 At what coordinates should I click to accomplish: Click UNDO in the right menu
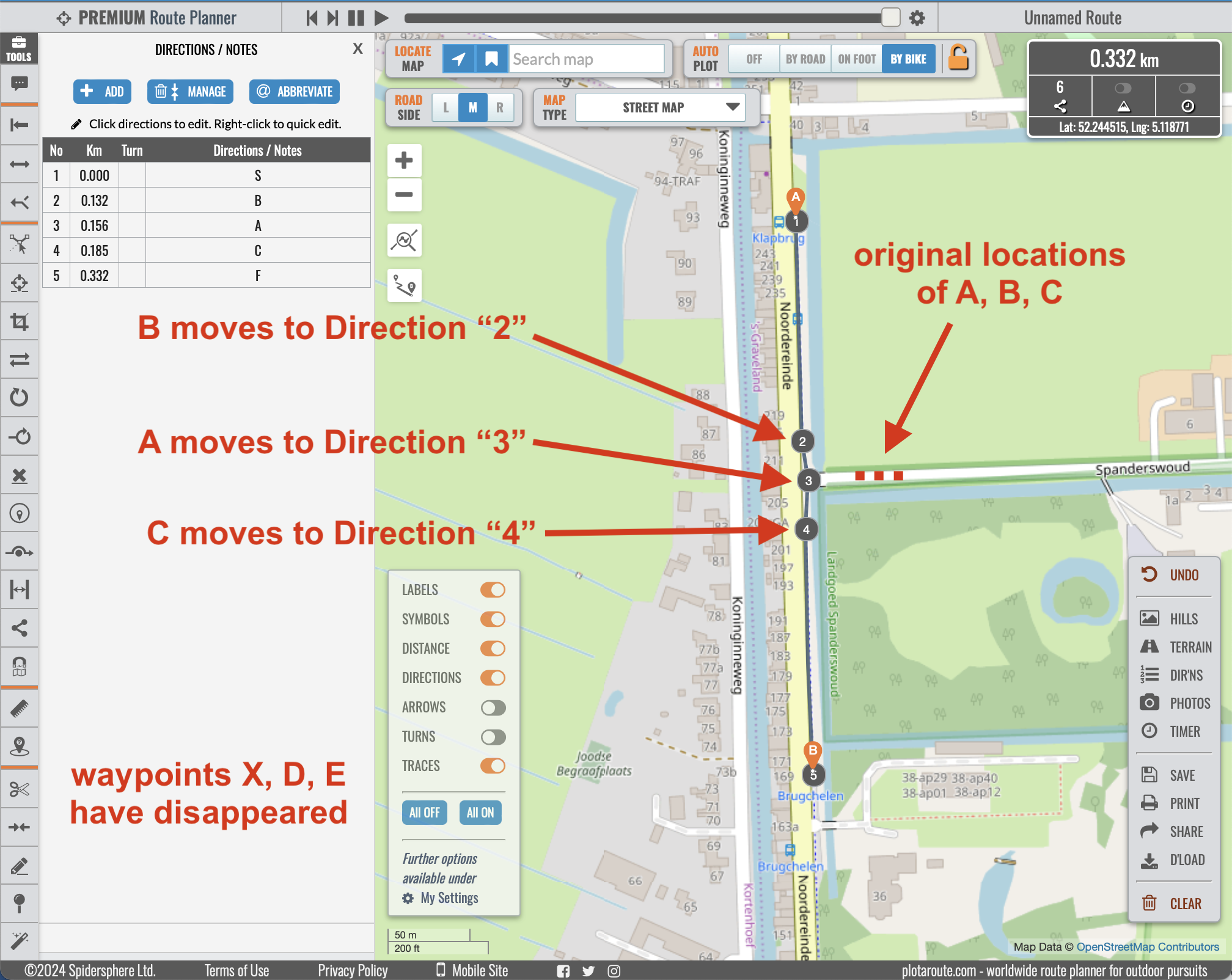coord(1171,575)
